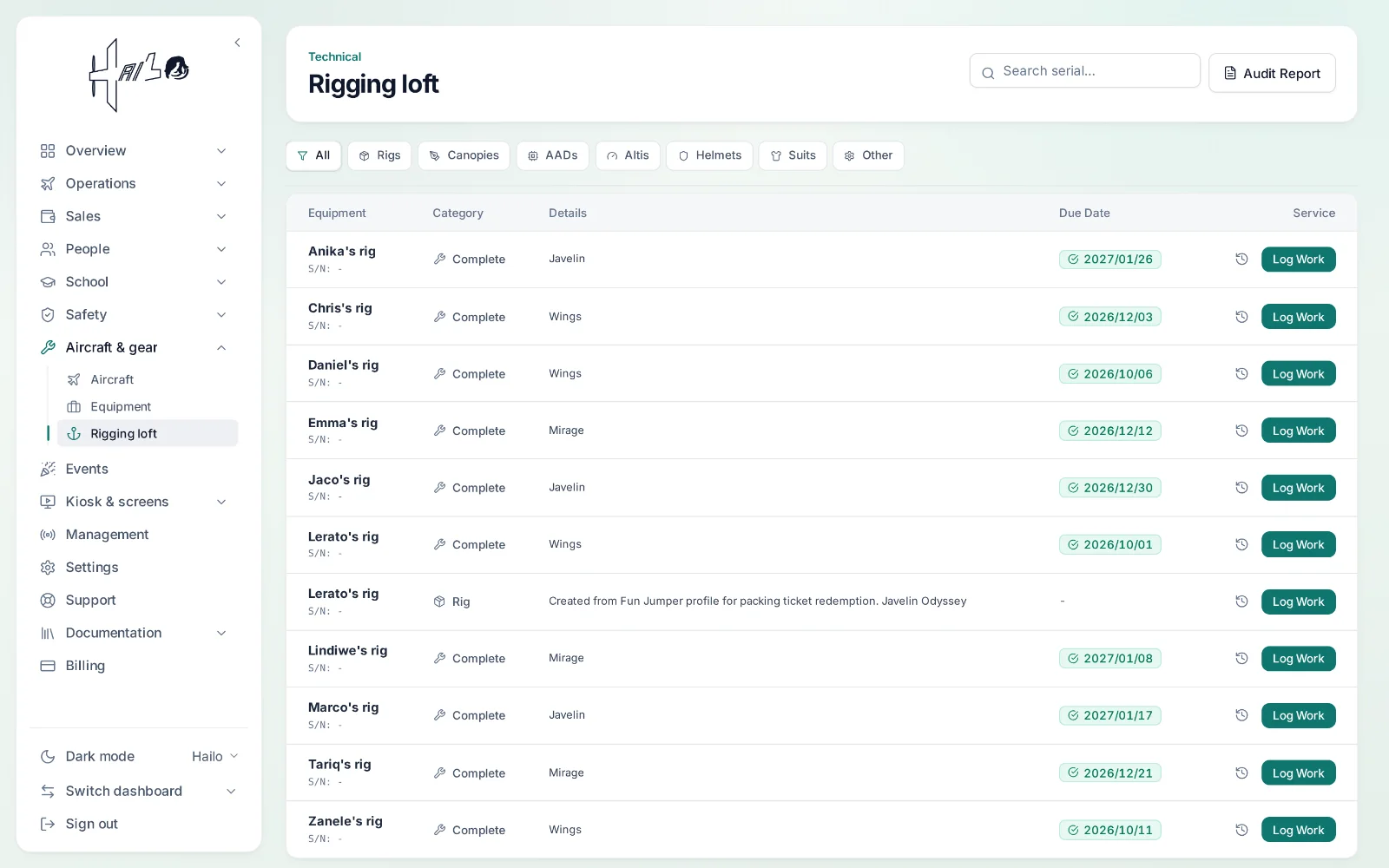1389x868 pixels.
Task: Click the Technical breadcrumb link
Action: (x=334, y=56)
